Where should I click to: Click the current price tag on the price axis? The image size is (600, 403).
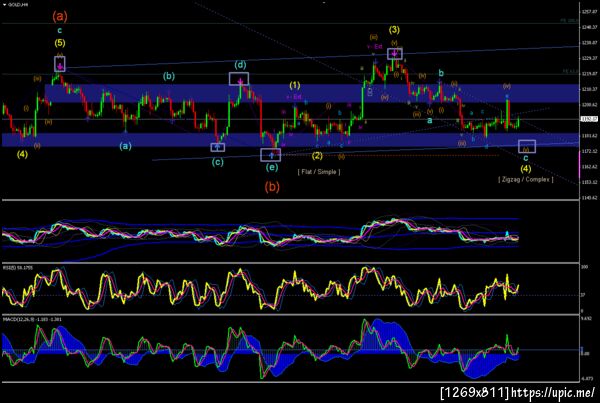589,119
